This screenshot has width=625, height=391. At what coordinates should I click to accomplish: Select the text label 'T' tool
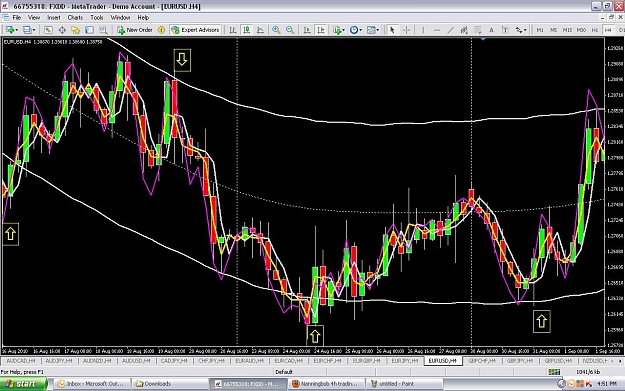[505, 30]
